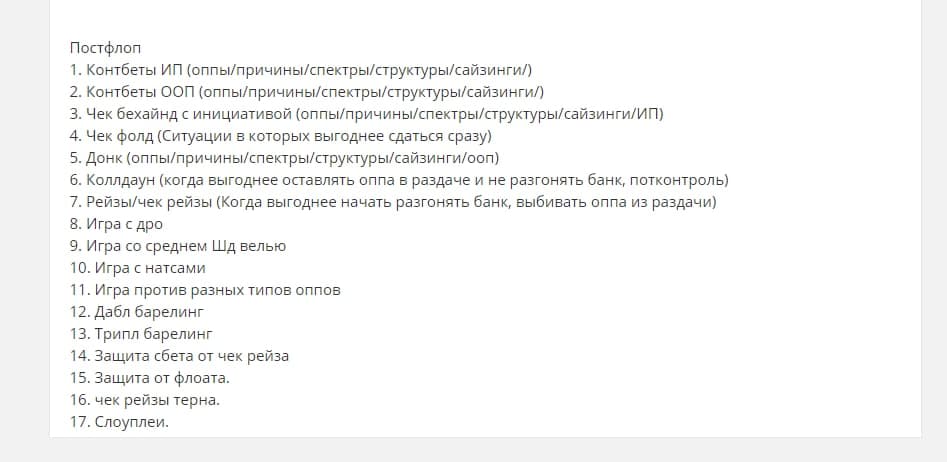947x462 pixels.
Task: Click item 17 Слоуплеи
Action: click(x=120, y=422)
